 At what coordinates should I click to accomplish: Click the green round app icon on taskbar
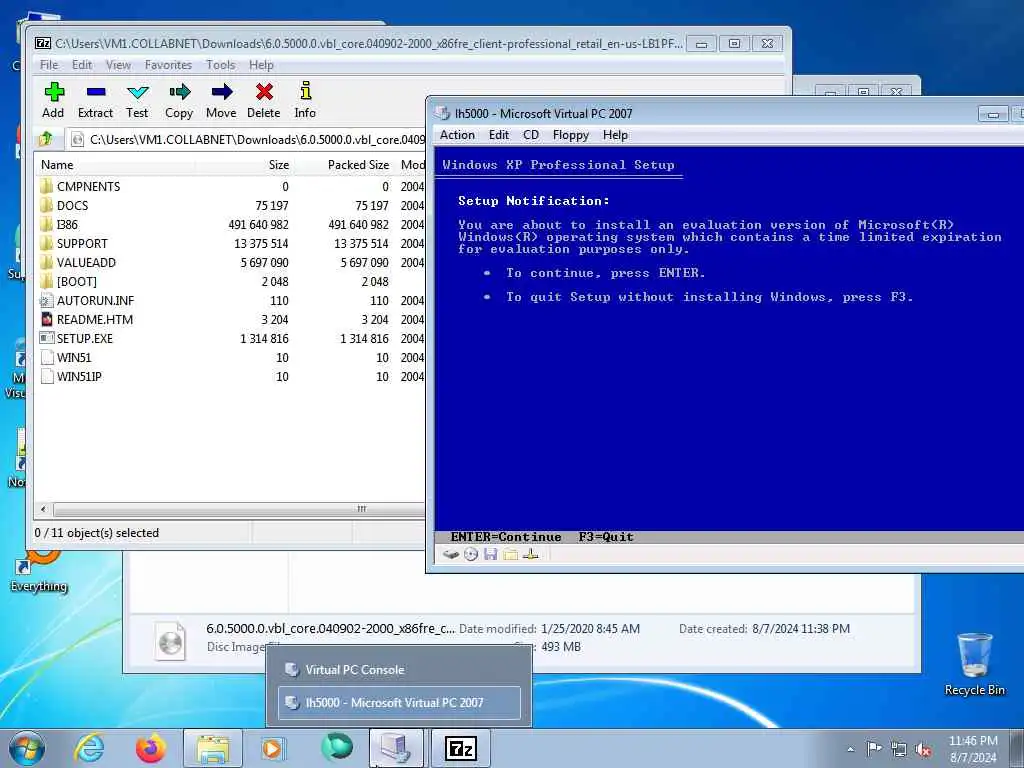click(x=337, y=747)
